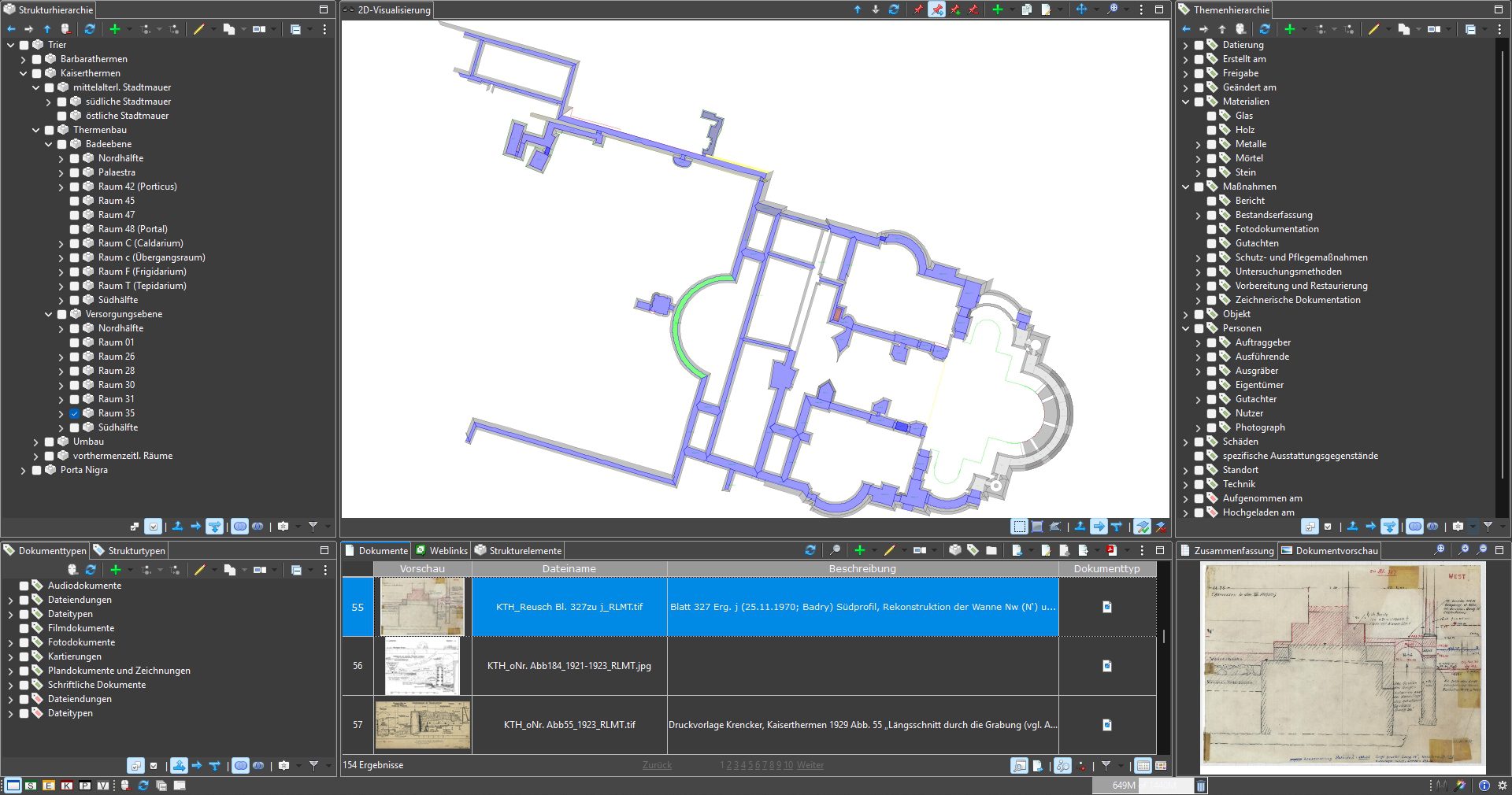Screen dimensions: 1512x795
Task: Click the red PDF export icon in Dokumente toolbar
Action: coord(1111,550)
